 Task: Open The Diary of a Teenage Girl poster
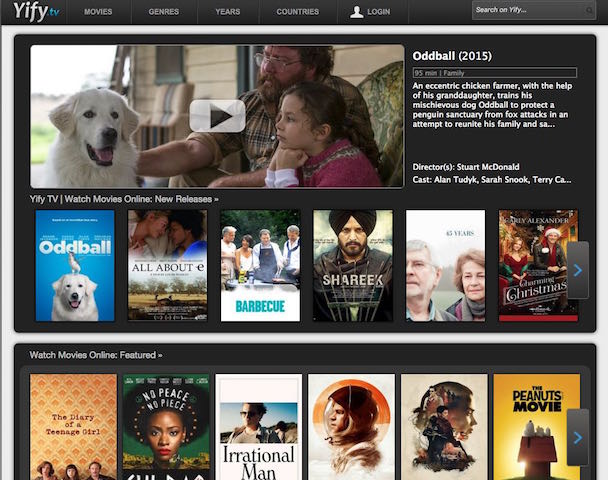pyautogui.click(x=73, y=427)
